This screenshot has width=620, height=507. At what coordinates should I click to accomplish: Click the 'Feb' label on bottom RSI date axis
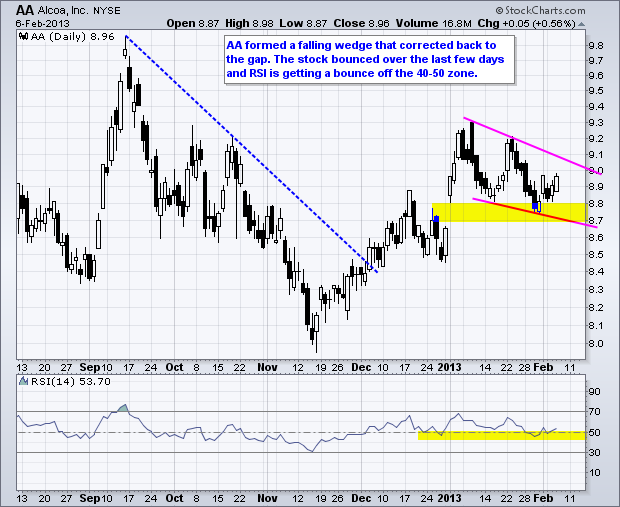(x=543, y=498)
